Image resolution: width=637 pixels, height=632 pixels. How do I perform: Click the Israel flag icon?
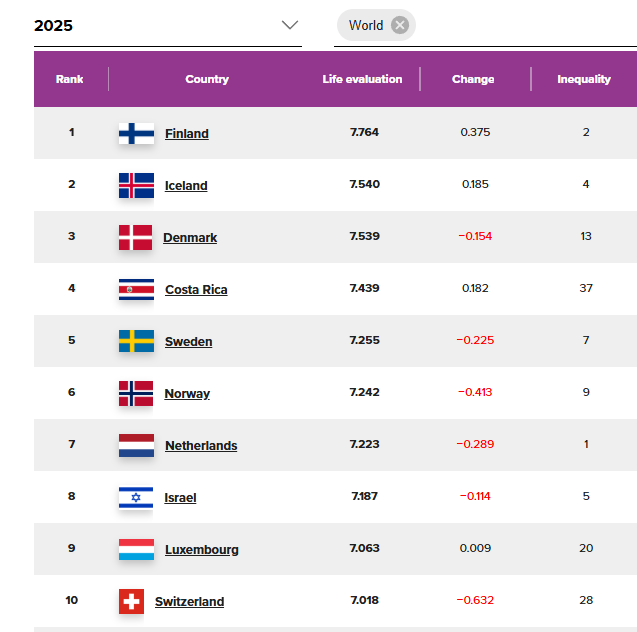click(x=136, y=497)
